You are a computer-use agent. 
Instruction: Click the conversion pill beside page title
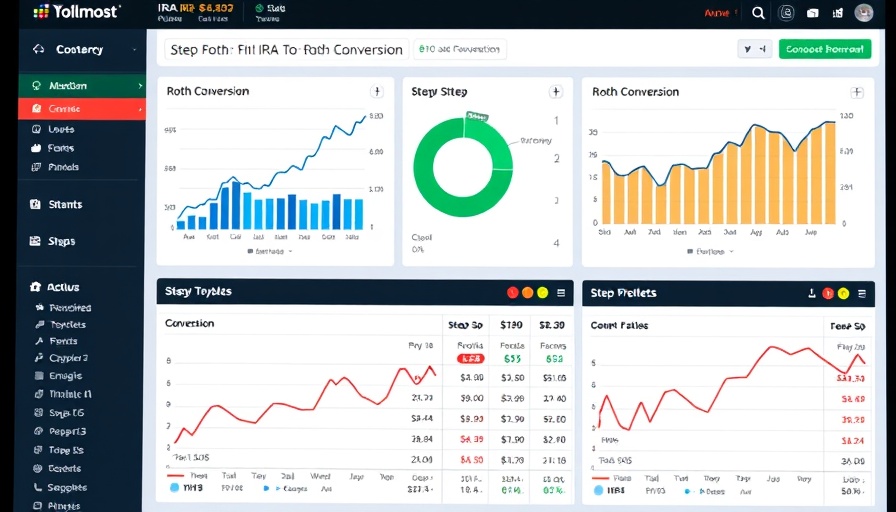coord(459,49)
